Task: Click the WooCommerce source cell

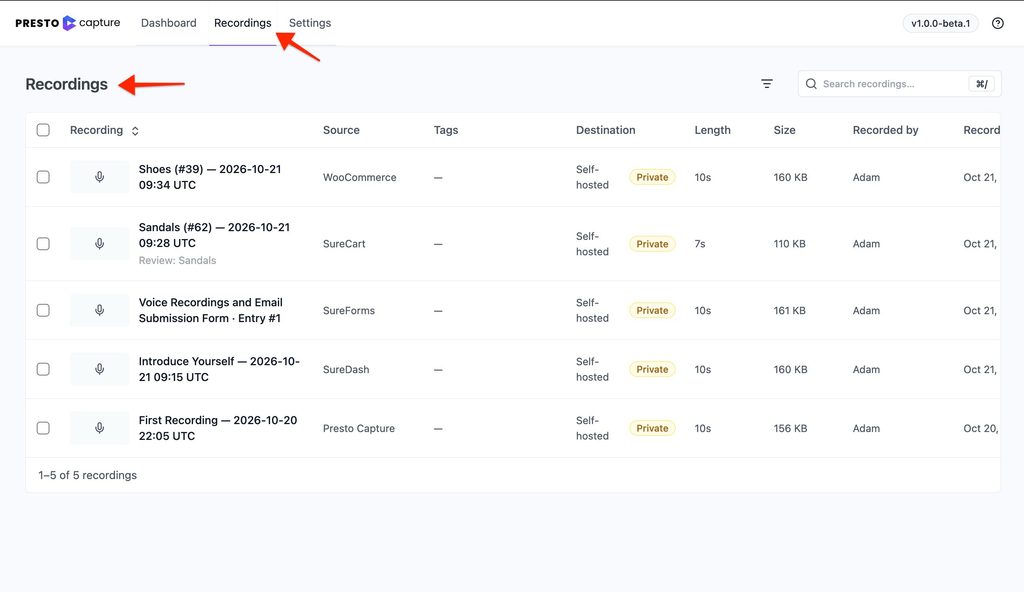Action: click(x=359, y=177)
